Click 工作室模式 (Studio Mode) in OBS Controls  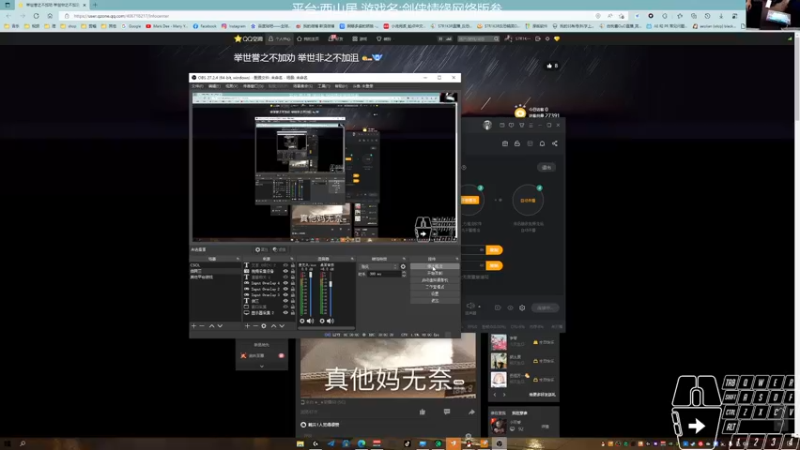(435, 287)
